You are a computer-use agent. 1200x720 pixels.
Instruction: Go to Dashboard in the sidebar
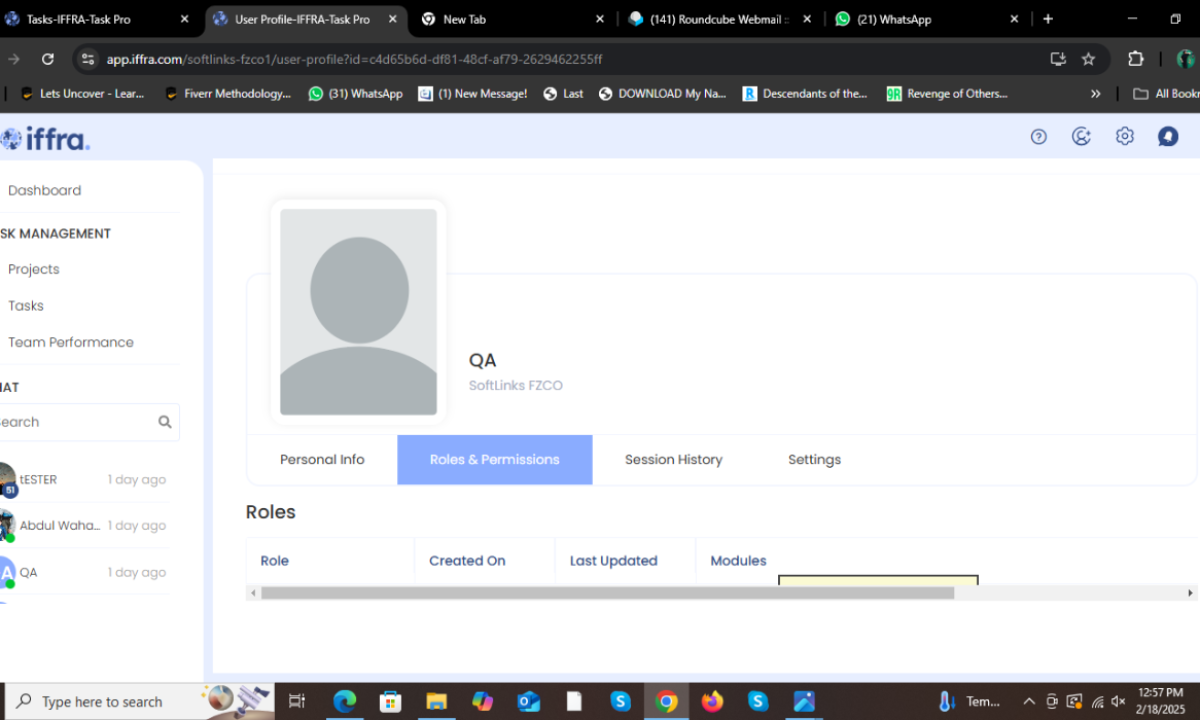click(44, 190)
